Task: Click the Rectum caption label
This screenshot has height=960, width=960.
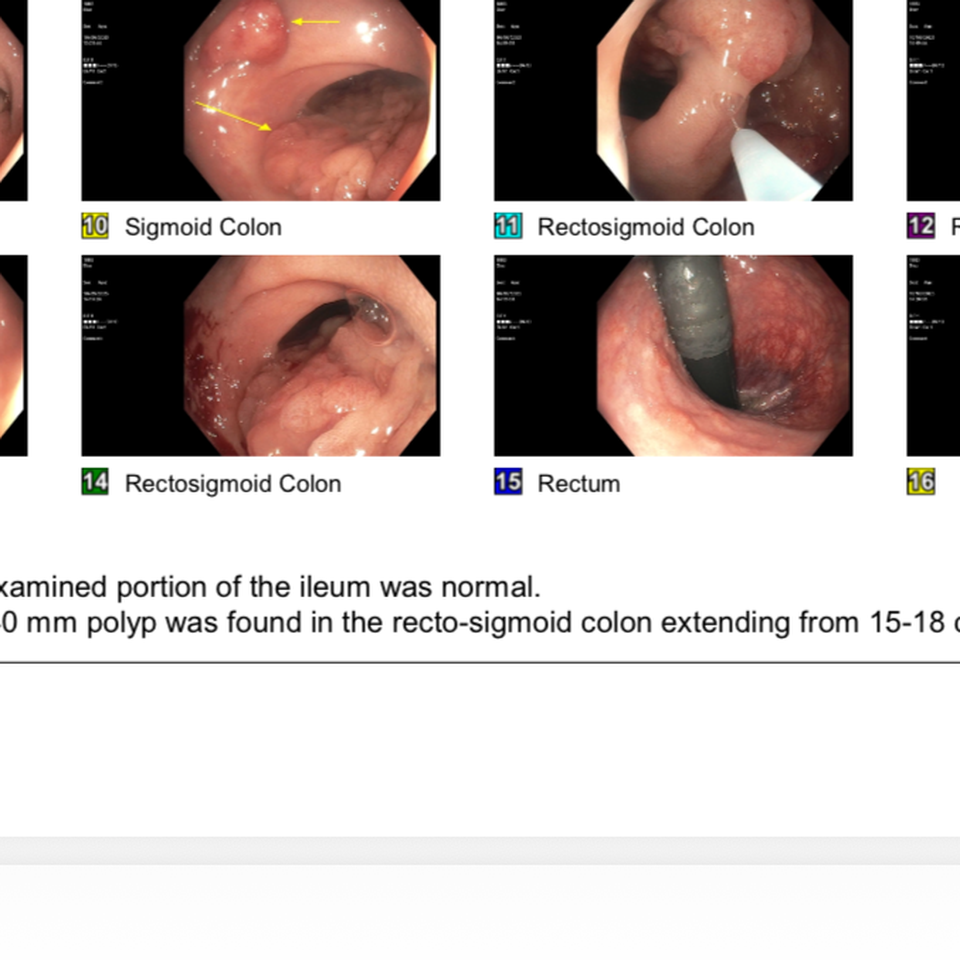Action: point(579,484)
